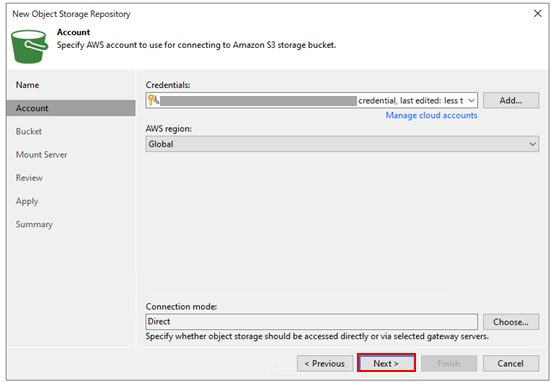Viewport: 553px width, 382px height.
Task: Click the Choose... connection mode button
Action: pos(511,322)
